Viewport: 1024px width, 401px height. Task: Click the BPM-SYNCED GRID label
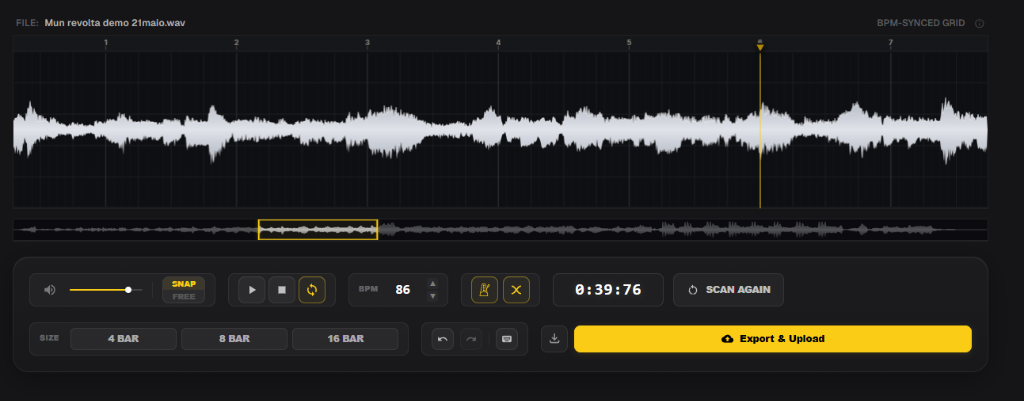[x=921, y=24]
